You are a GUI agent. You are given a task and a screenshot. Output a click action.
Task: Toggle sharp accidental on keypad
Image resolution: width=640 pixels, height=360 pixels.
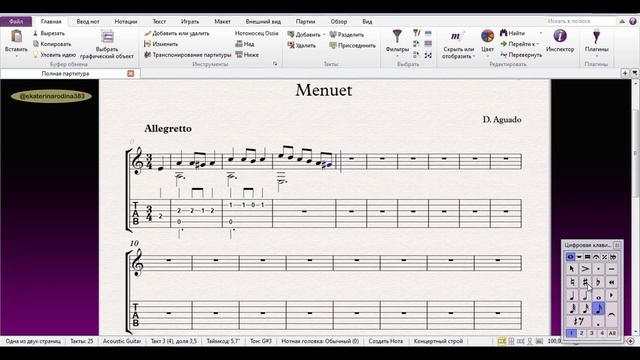click(585, 282)
